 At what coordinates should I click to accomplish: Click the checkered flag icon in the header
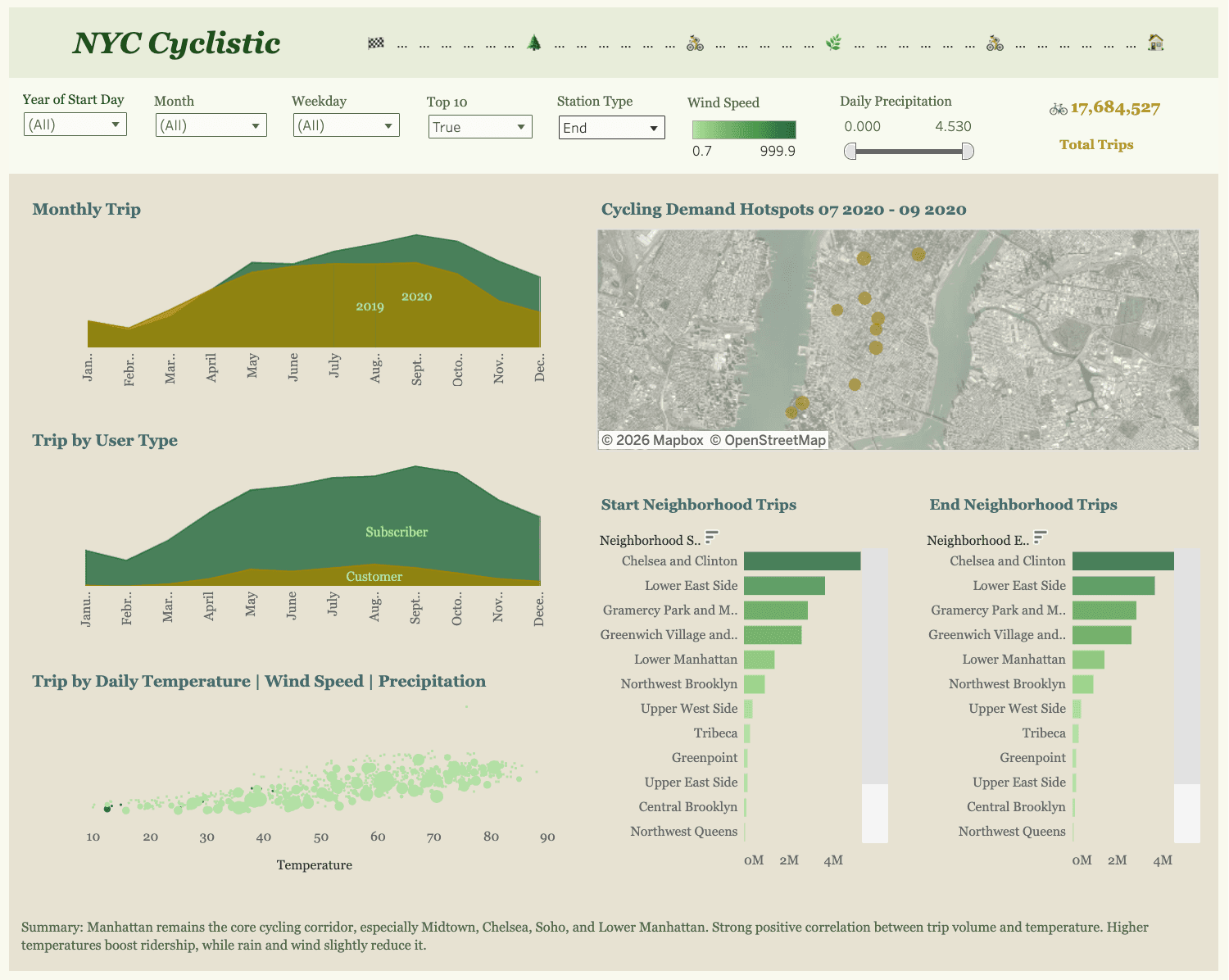(375, 42)
